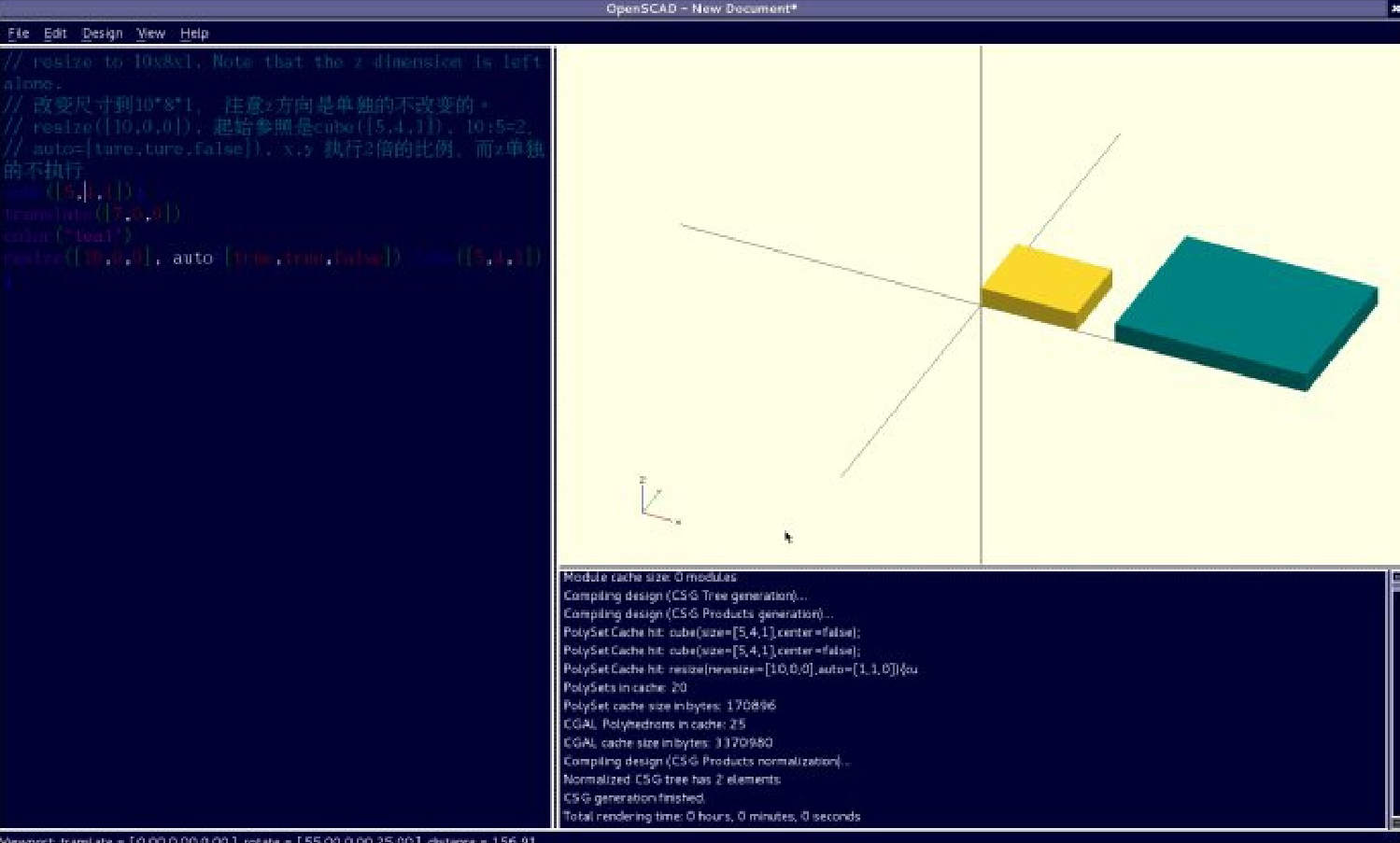
Task: Open the File menu
Action: 19,34
